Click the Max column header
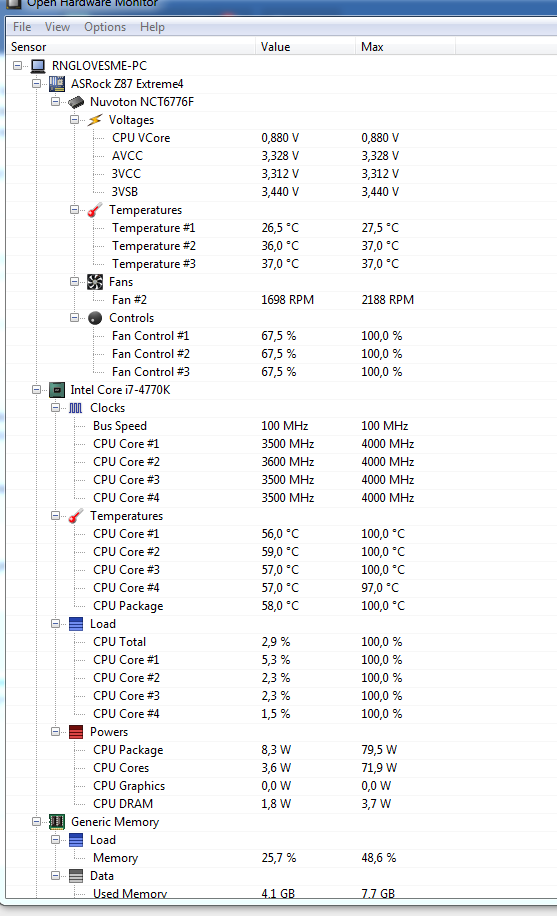 point(406,47)
